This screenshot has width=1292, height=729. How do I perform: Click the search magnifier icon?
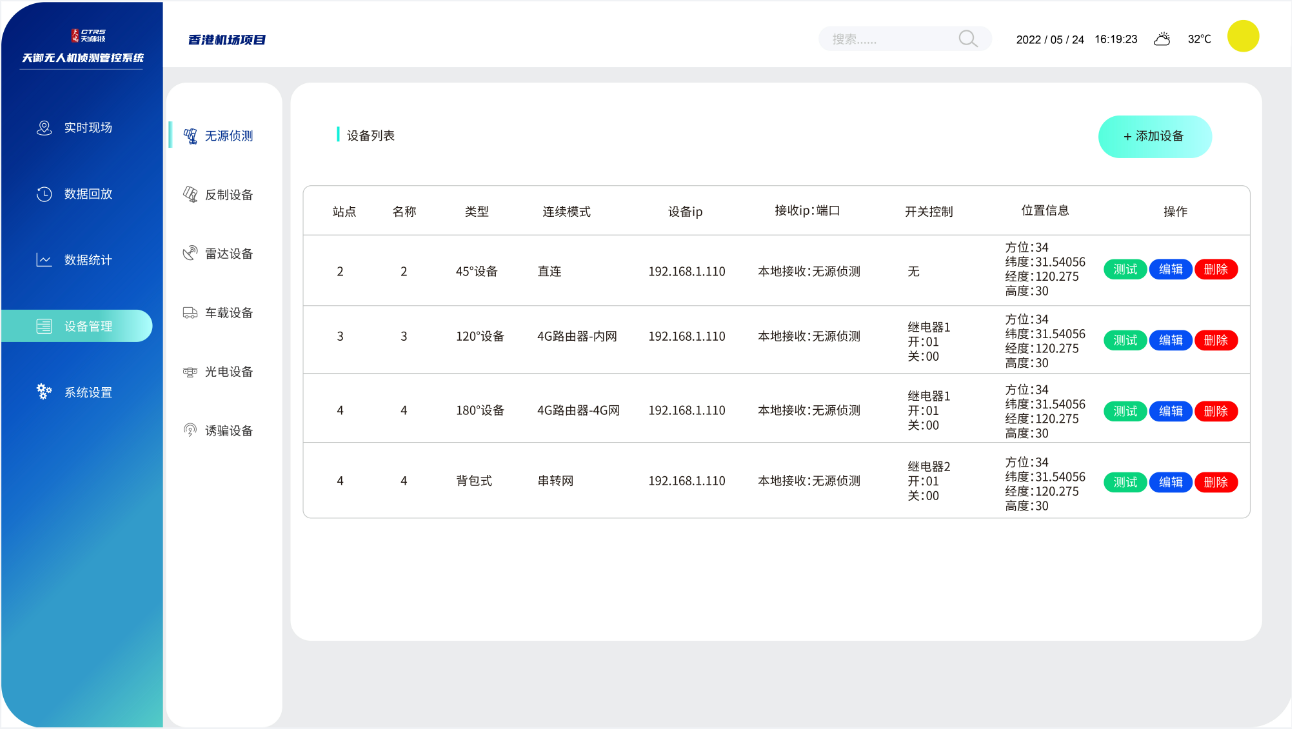[968, 39]
